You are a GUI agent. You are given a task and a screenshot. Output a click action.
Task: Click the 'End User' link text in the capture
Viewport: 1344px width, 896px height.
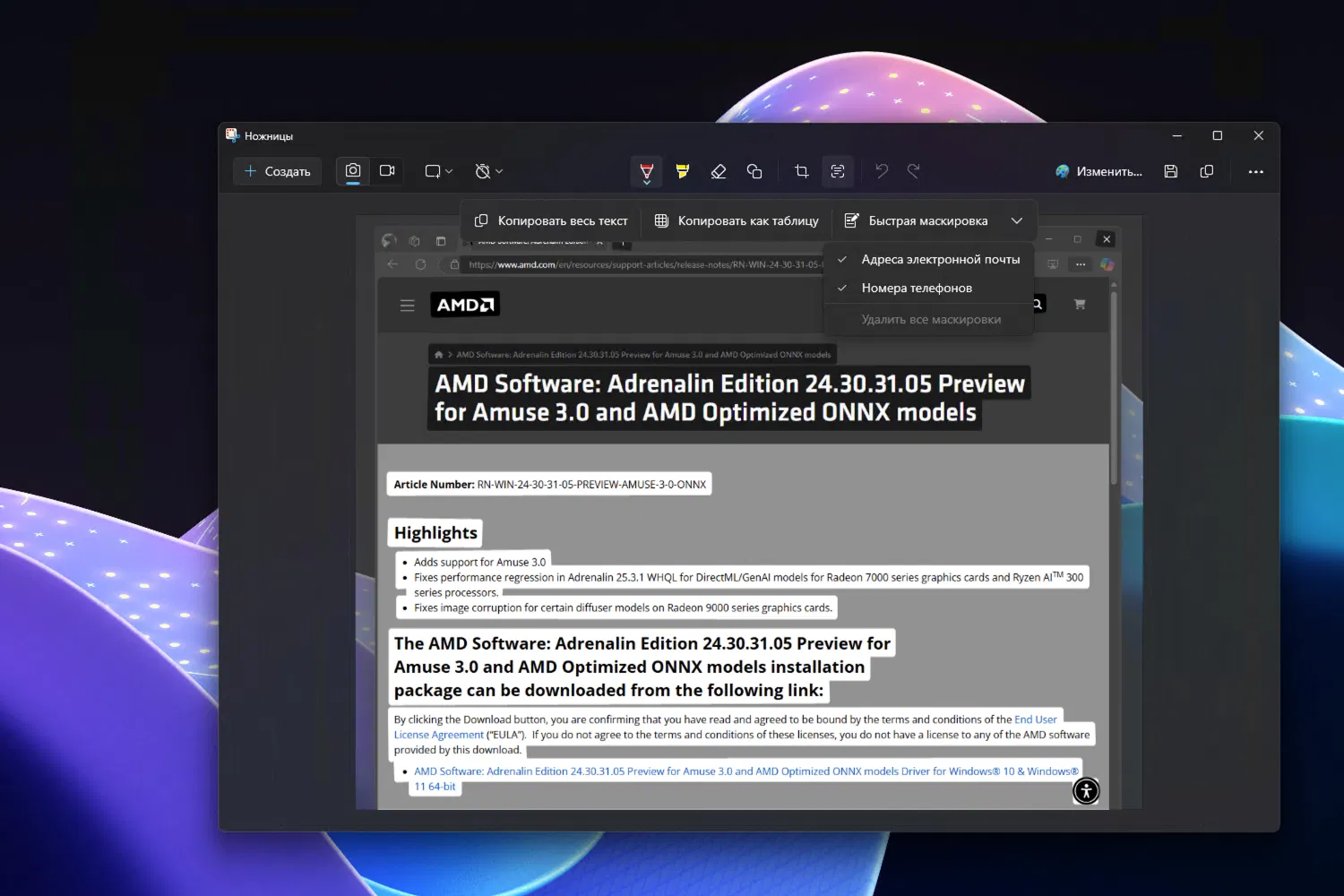[x=1036, y=719]
